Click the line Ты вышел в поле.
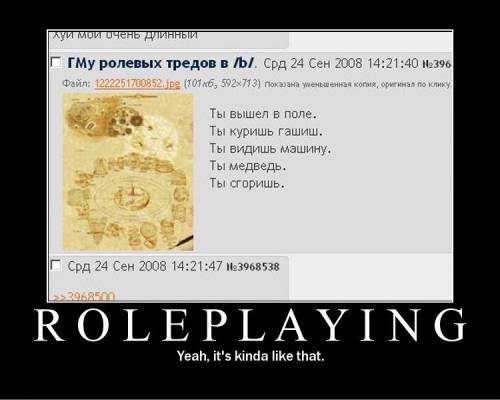The image size is (500, 400). coord(263,114)
